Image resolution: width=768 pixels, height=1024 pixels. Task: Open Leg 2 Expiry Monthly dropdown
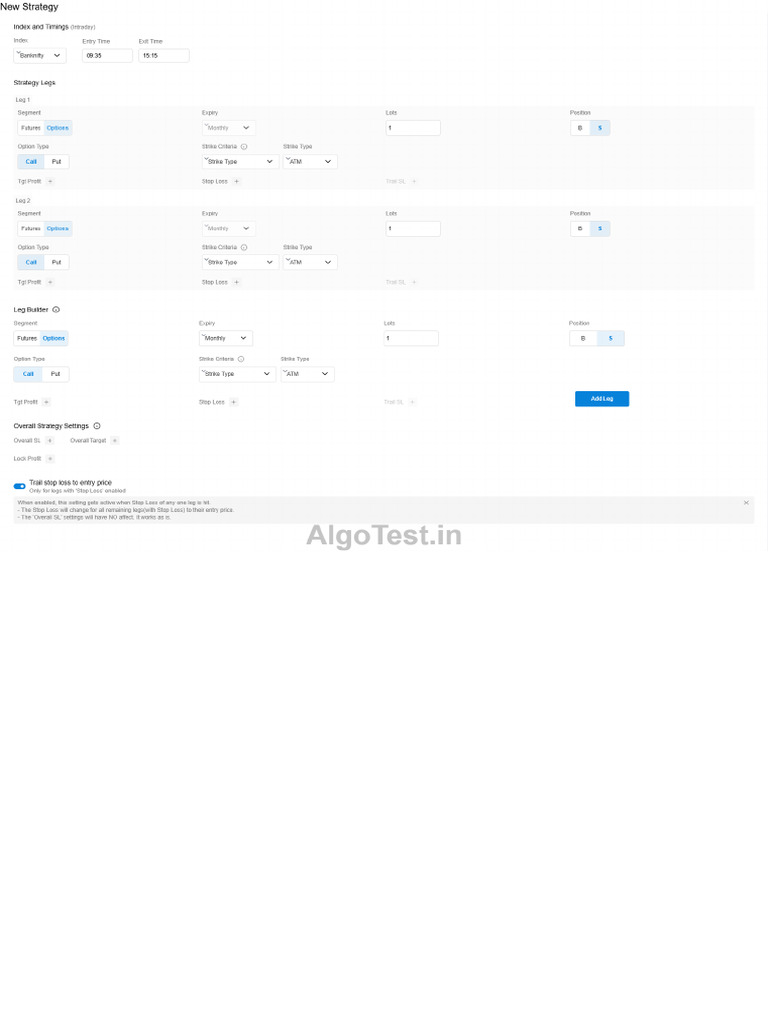[x=229, y=229]
